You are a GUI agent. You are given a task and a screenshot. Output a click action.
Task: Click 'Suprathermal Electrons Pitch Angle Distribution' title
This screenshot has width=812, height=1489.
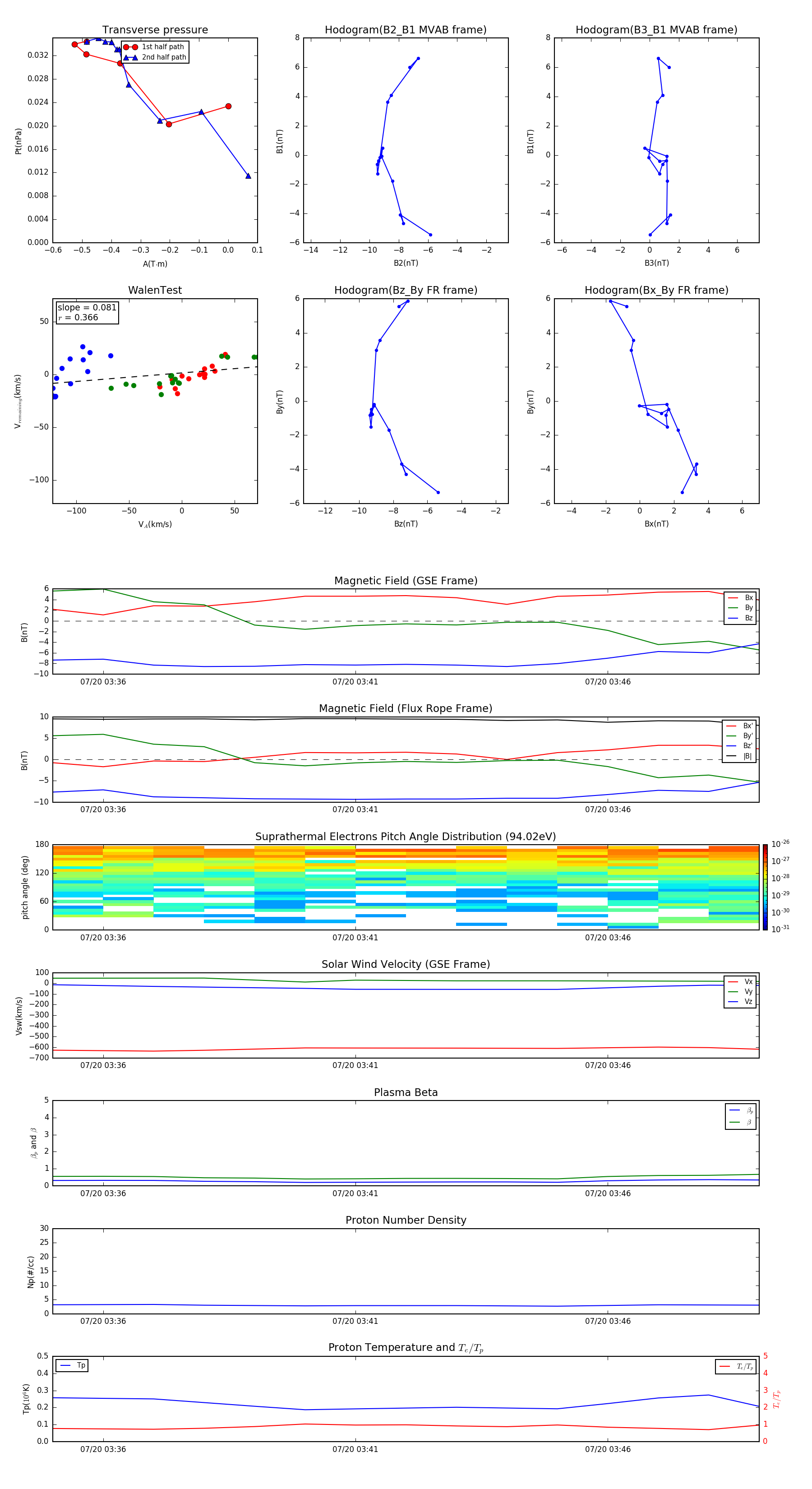pos(406,837)
